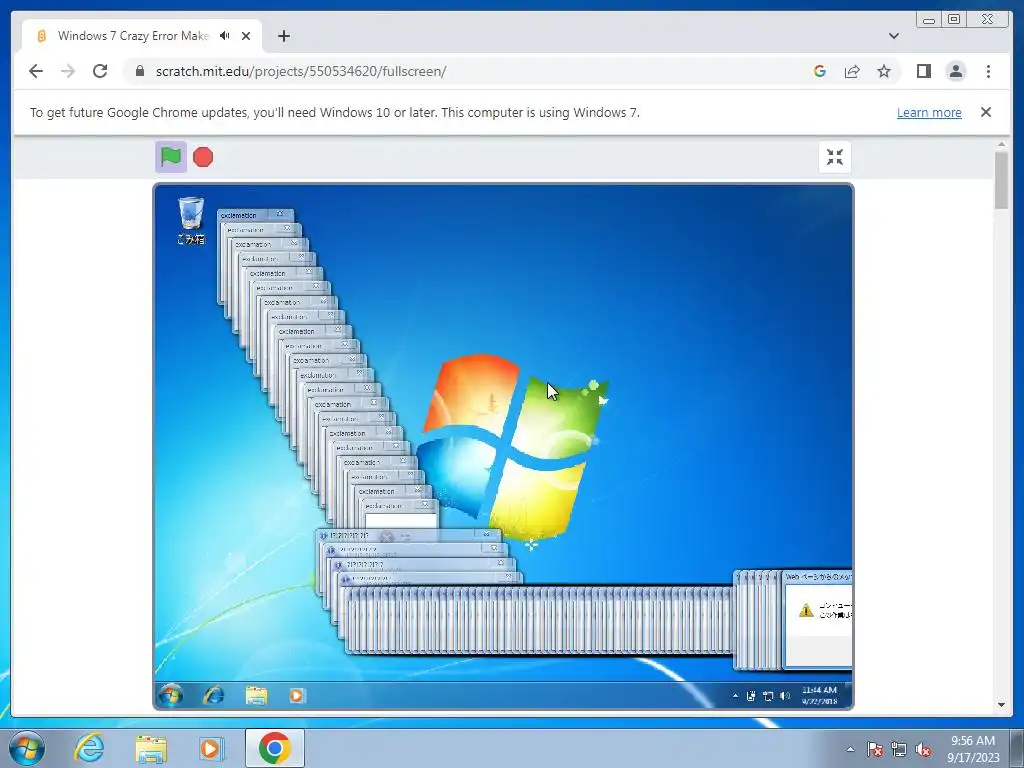
Task: Mute the tab via the speaker icon
Action: [225, 36]
